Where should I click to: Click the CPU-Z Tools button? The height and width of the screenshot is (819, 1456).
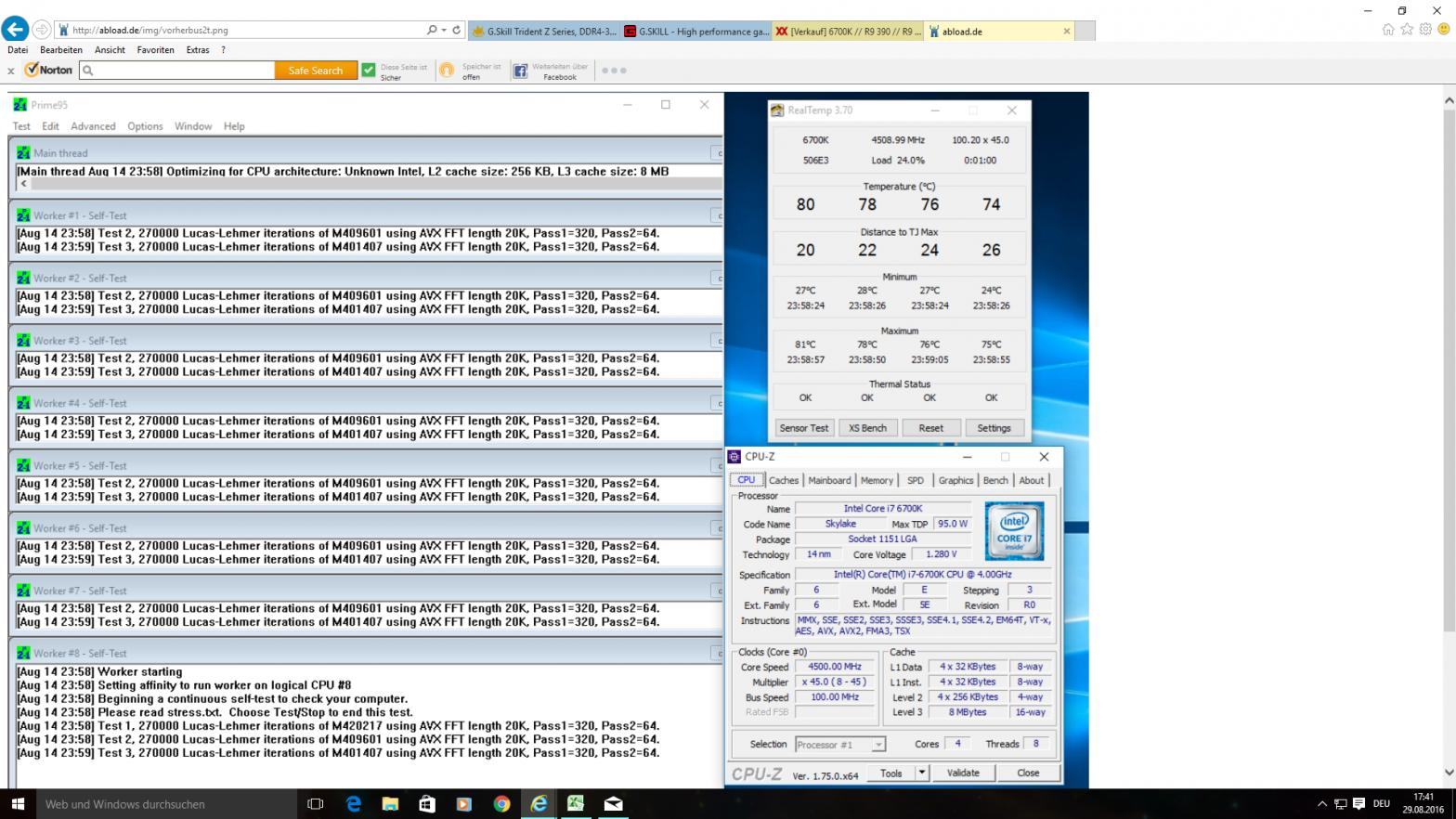click(891, 773)
